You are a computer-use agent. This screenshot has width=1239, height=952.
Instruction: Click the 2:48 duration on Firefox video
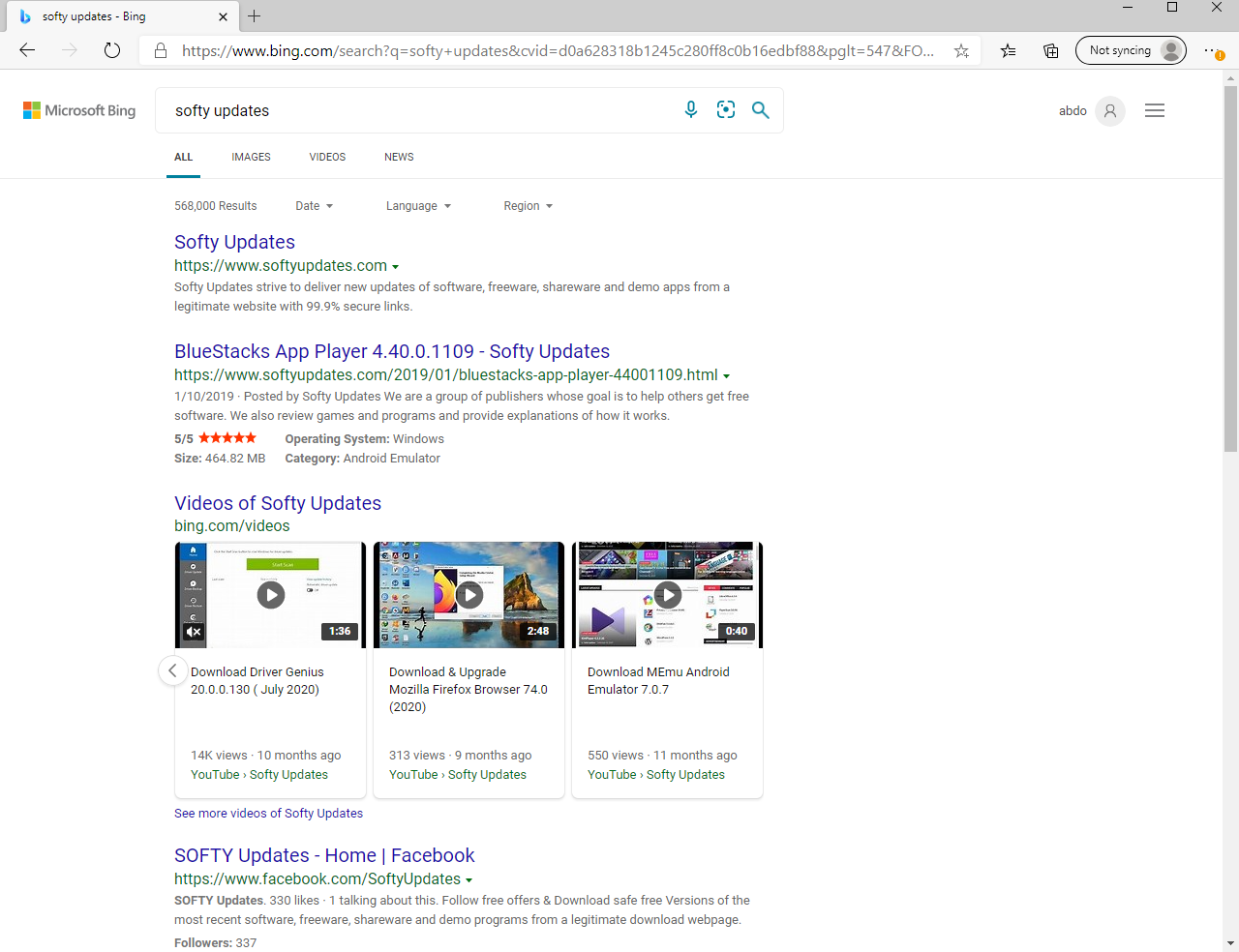(538, 631)
